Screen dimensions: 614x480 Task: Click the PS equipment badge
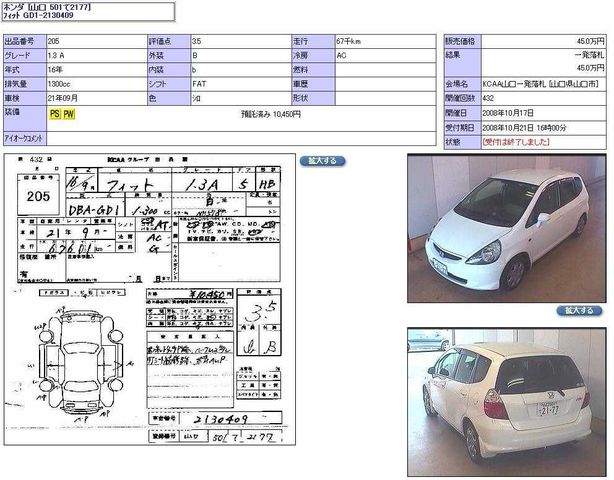(55, 114)
